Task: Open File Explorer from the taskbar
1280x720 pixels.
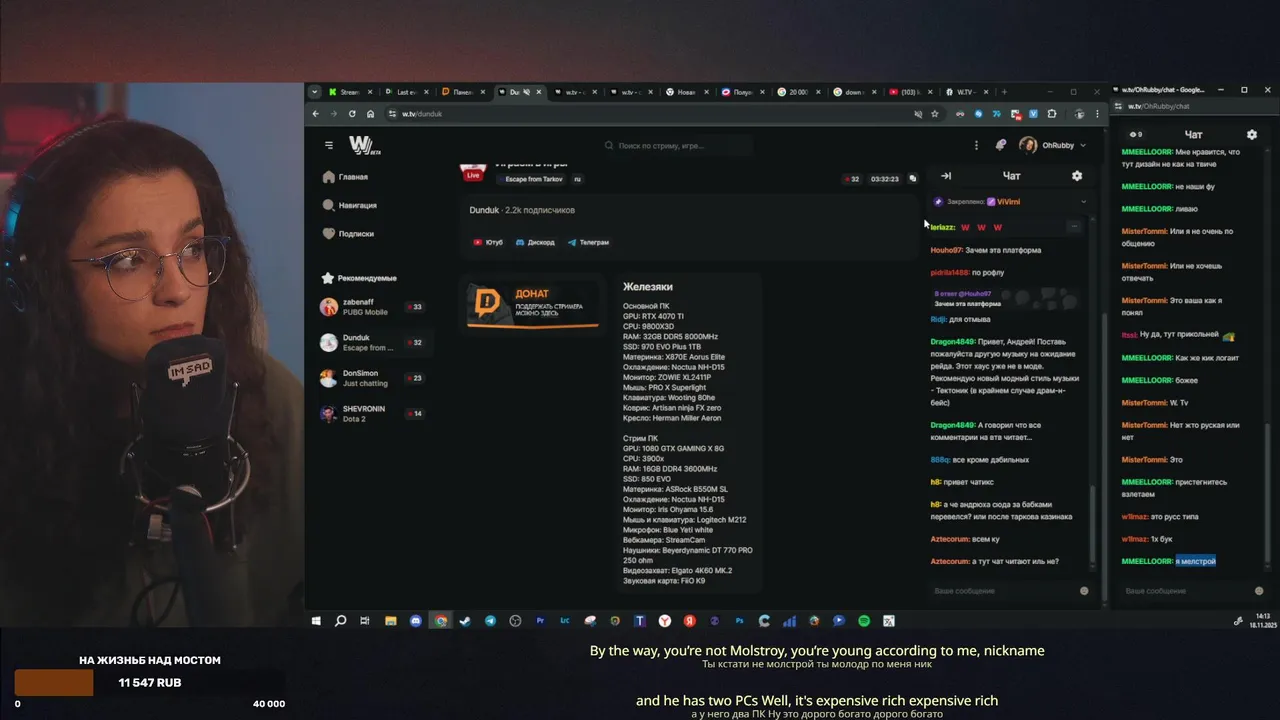Action: (391, 621)
